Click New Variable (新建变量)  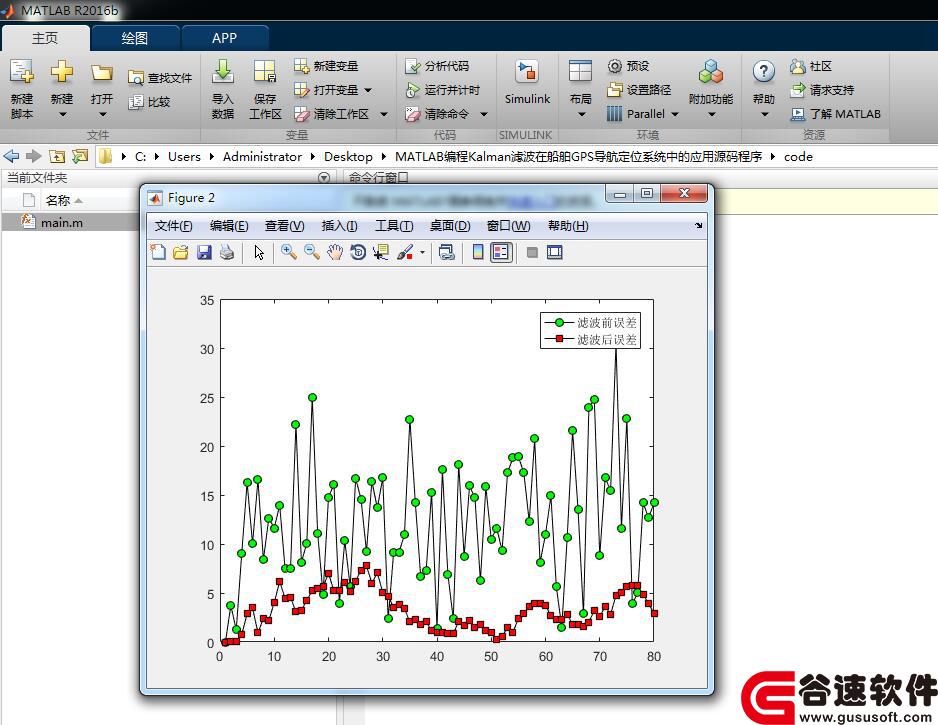[x=326, y=66]
